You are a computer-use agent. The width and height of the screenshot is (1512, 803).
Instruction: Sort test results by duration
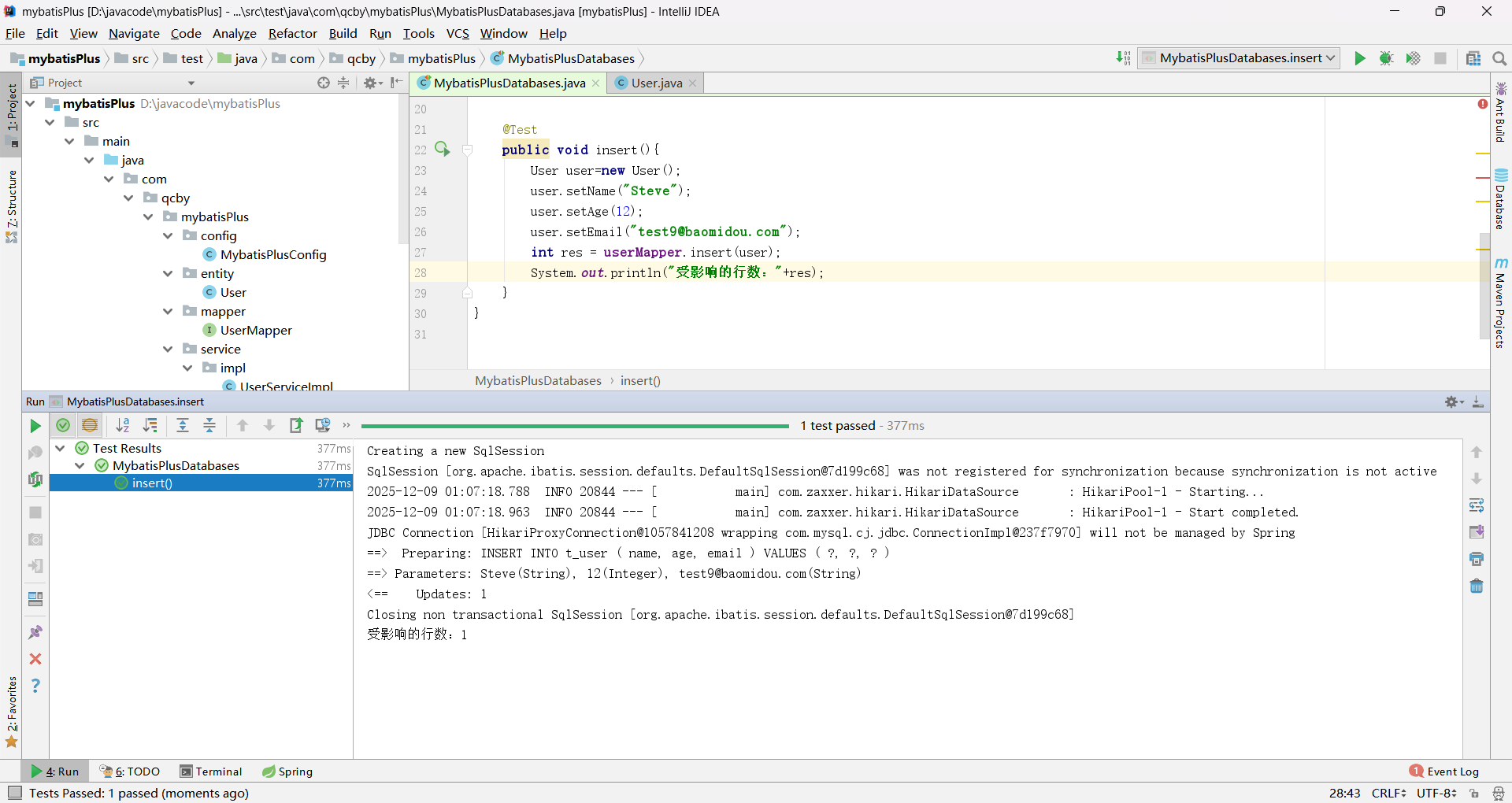coord(150,426)
